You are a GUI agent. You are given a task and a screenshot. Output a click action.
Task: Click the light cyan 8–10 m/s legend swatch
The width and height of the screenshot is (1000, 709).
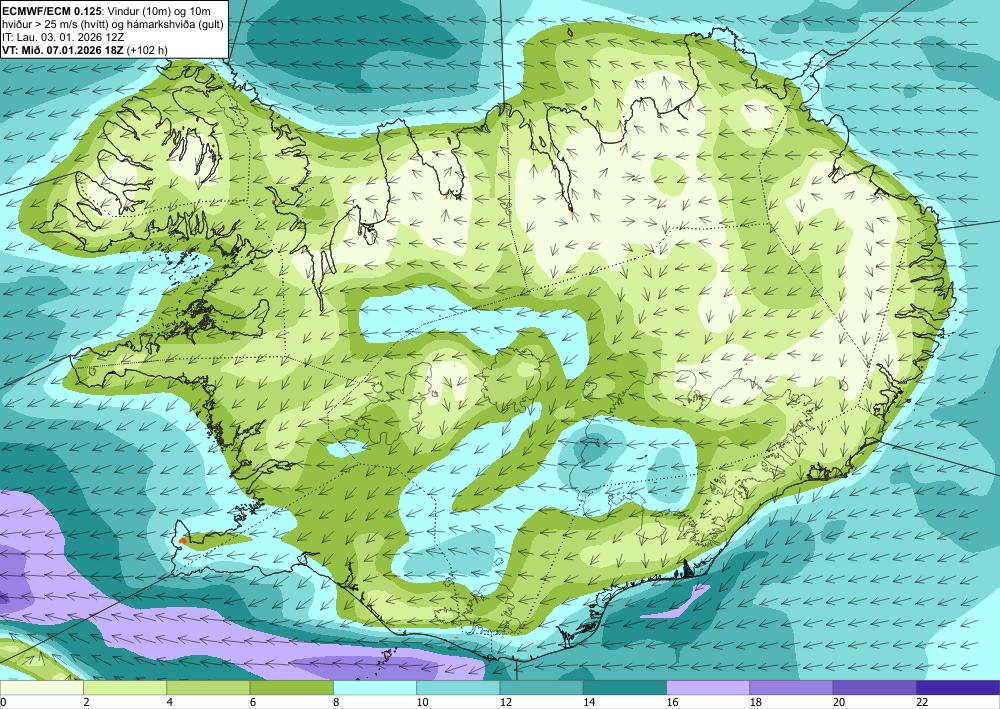pyautogui.click(x=375, y=687)
